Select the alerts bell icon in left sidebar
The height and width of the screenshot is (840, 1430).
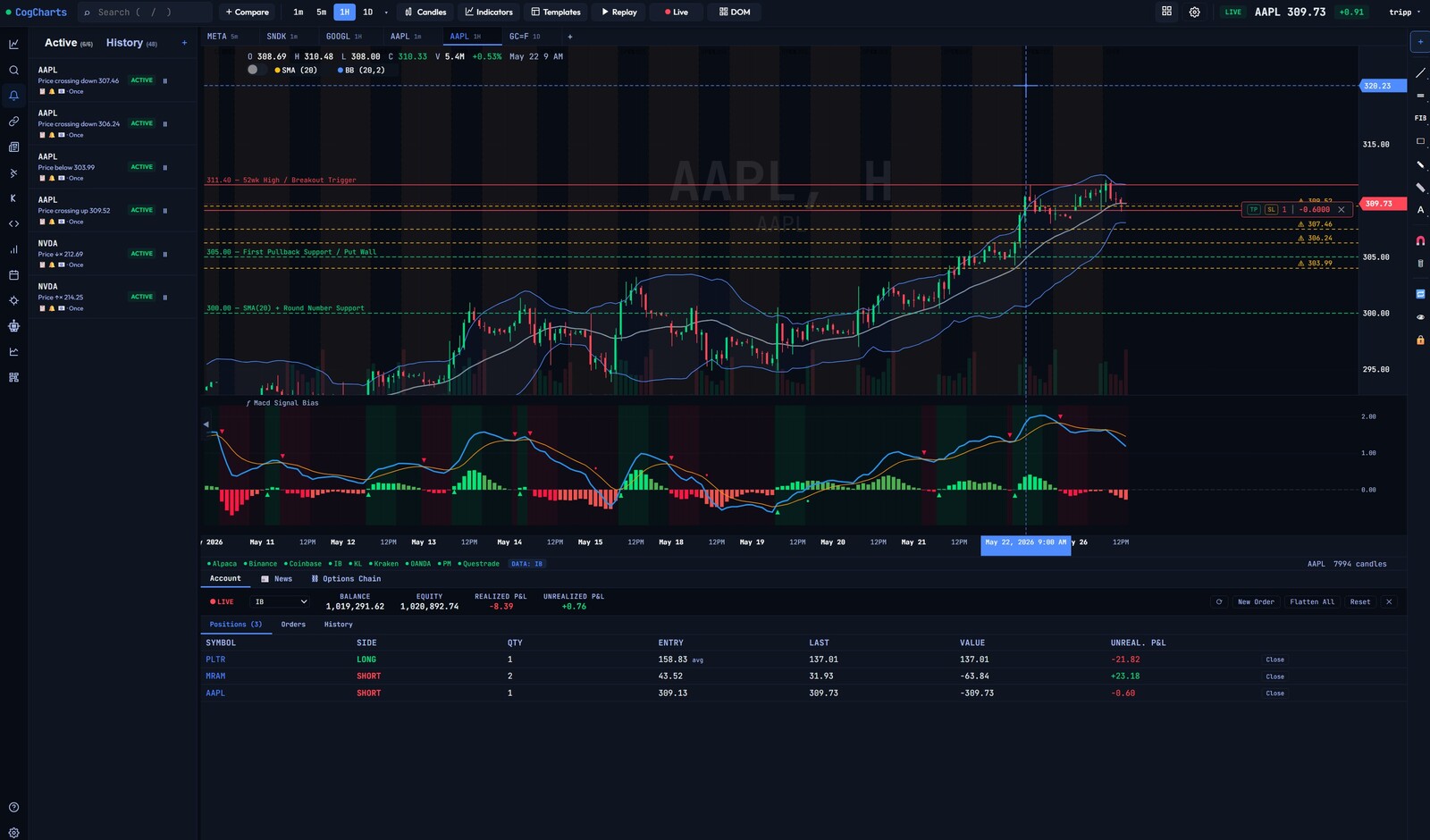tap(13, 96)
